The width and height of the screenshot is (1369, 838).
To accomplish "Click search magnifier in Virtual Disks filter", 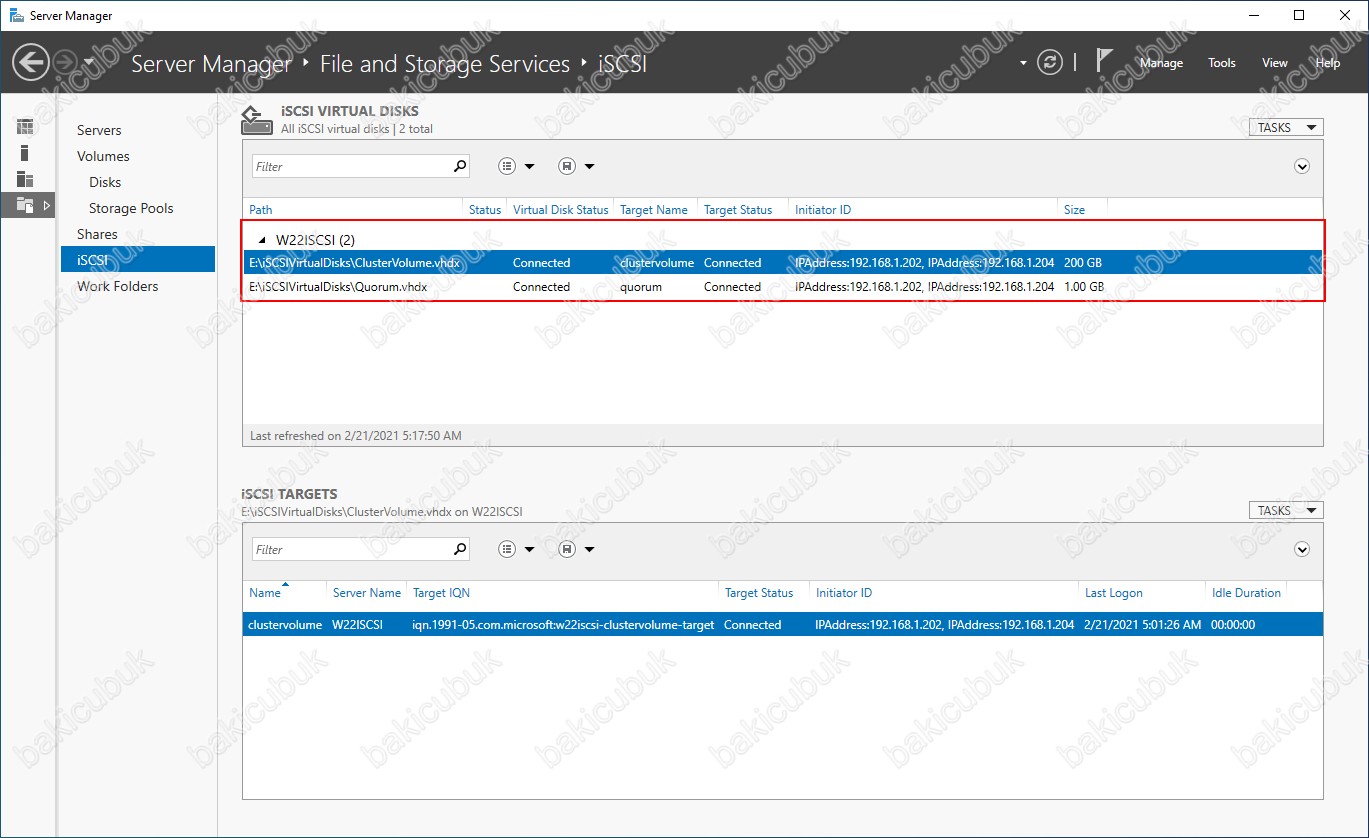I will 460,166.
